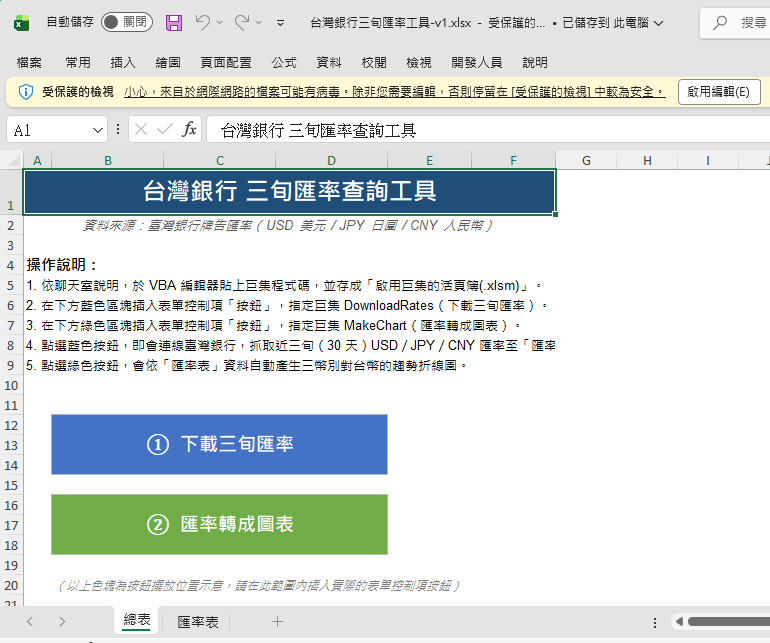
Task: Click previous sheet navigation arrow
Action: [x=30, y=621]
